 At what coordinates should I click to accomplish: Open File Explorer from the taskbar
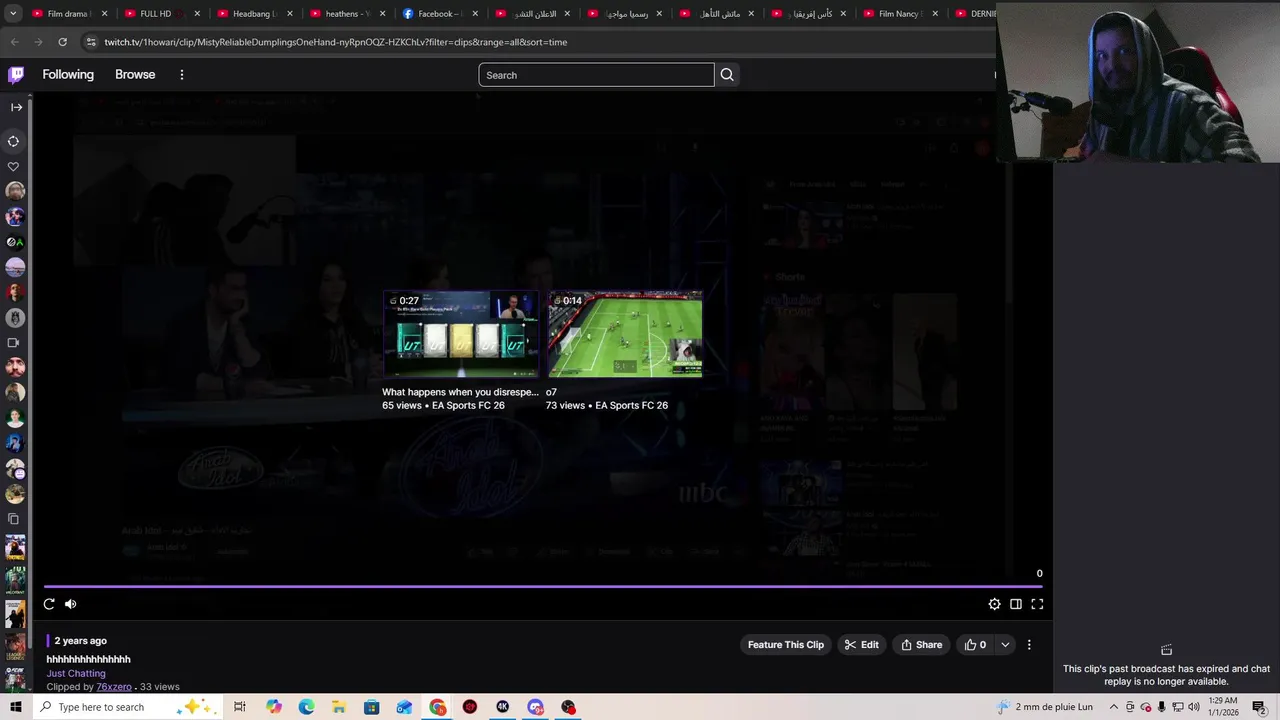(339, 707)
